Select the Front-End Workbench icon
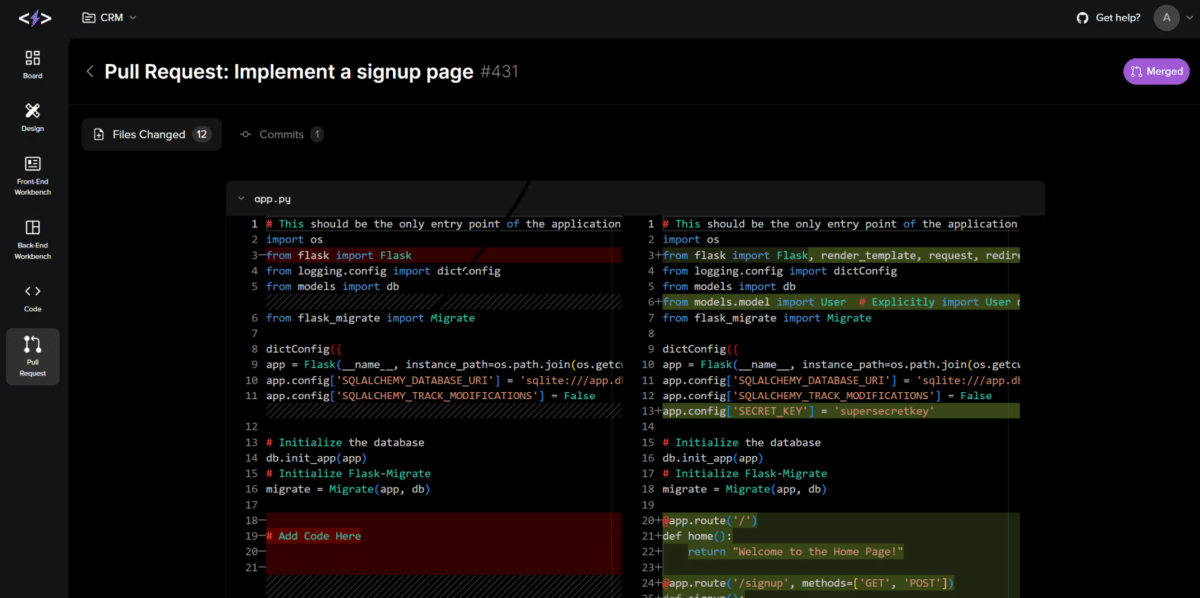The width and height of the screenshot is (1200, 598). [32, 172]
